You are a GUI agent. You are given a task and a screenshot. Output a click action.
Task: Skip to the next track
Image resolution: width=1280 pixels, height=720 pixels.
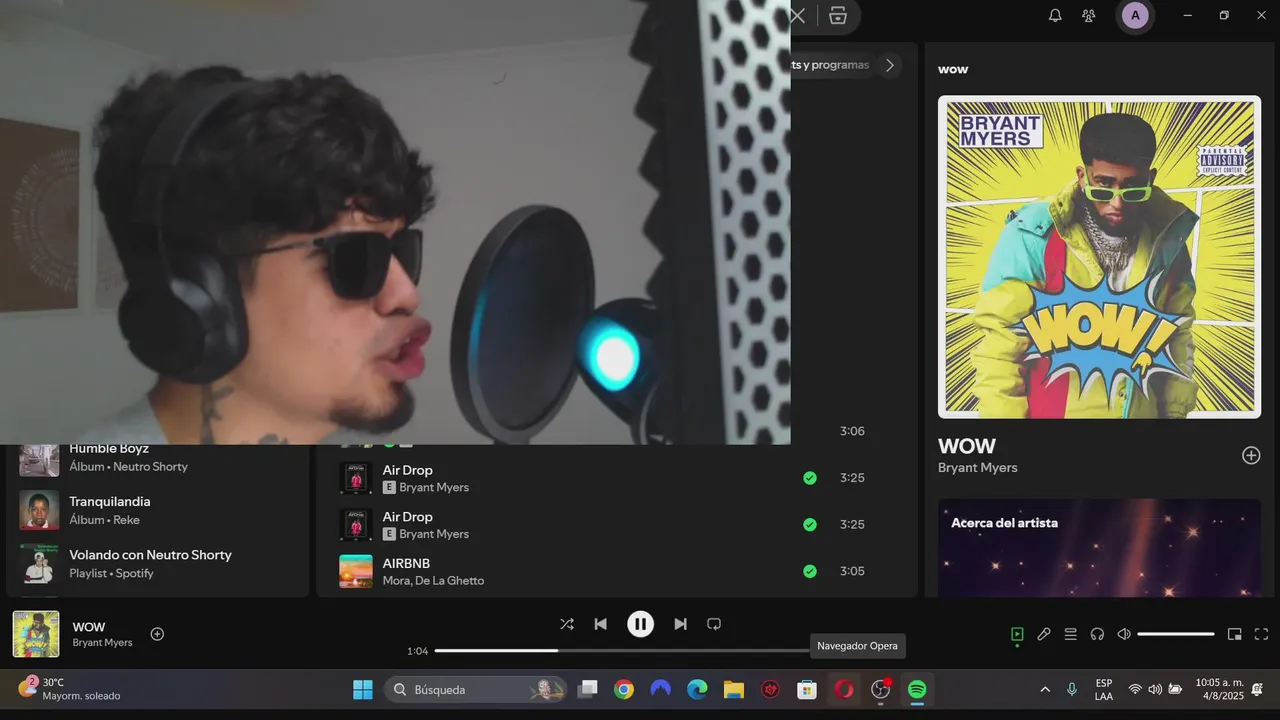pyautogui.click(x=680, y=624)
